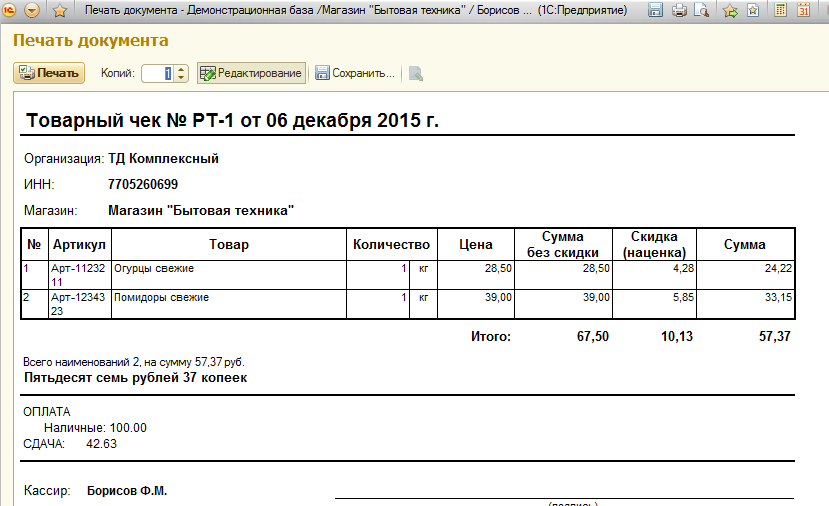This screenshot has width=829, height=506.
Task: Click the Сохранить... button
Action: 355,73
